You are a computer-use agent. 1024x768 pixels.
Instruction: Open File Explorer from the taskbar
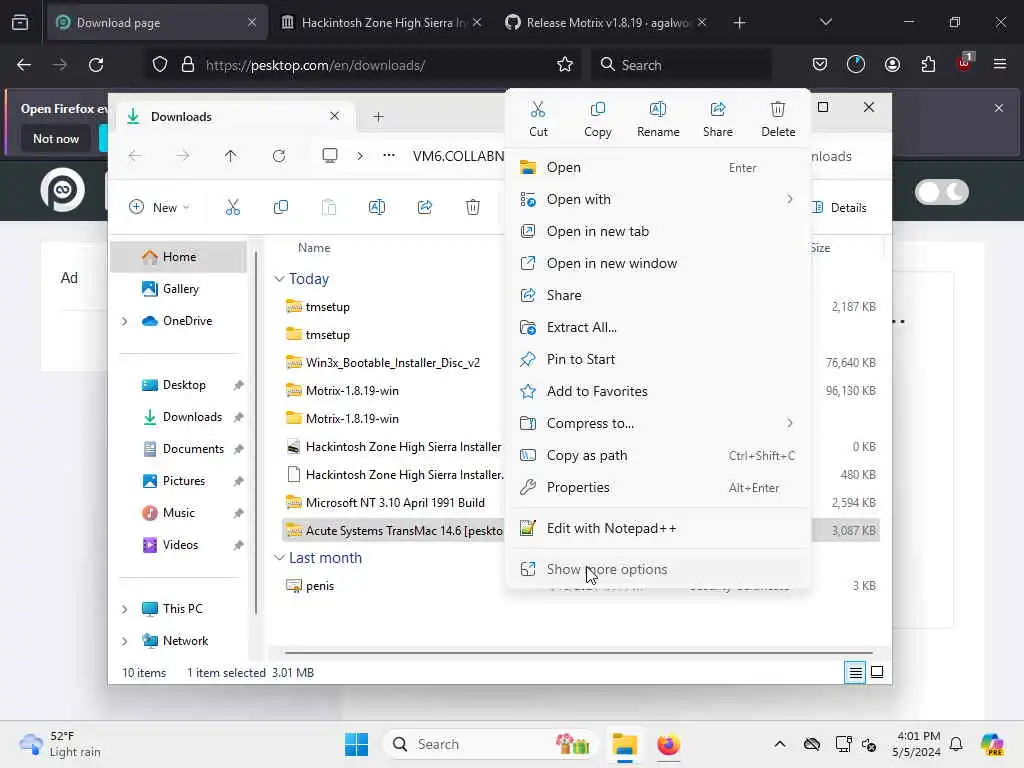point(624,744)
